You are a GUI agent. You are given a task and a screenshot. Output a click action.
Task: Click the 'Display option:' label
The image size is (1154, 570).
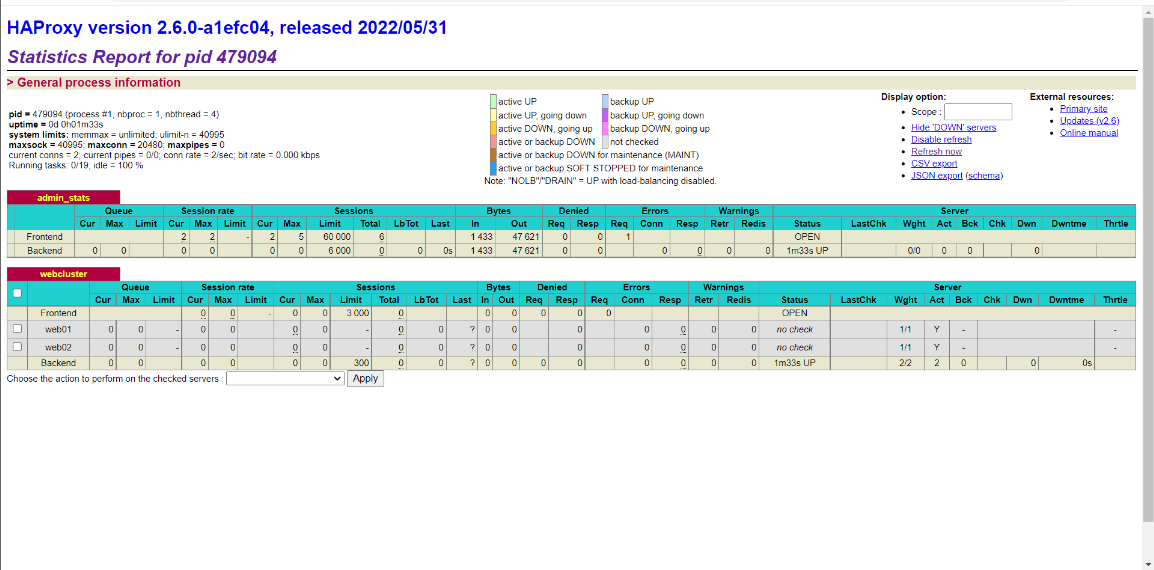(x=913, y=96)
